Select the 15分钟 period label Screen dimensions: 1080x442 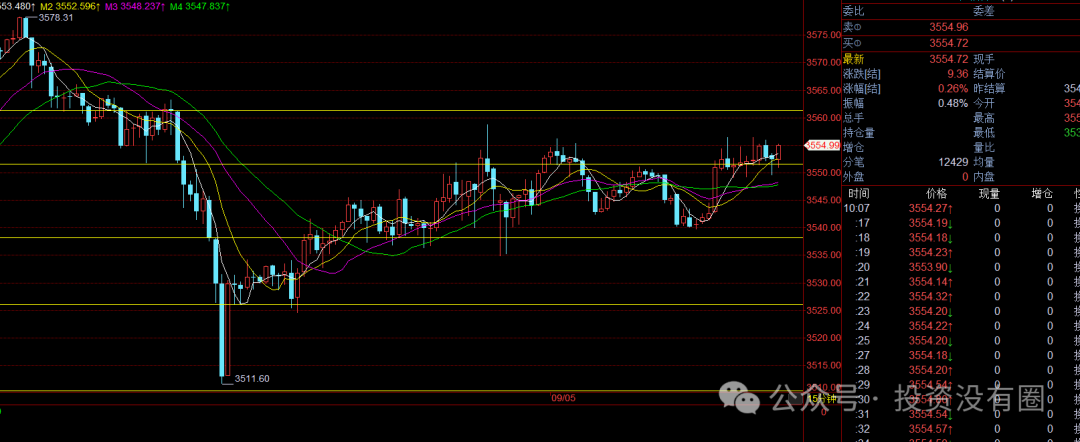click(x=822, y=399)
